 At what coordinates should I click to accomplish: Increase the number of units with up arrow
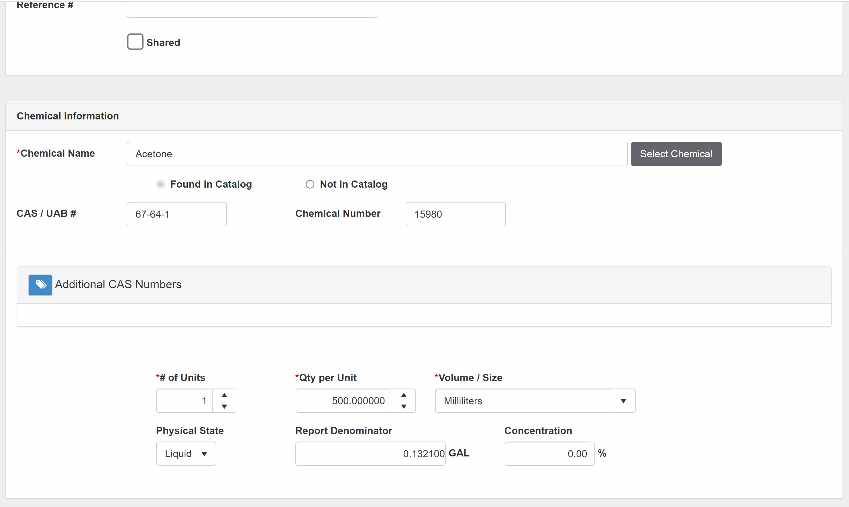click(224, 395)
